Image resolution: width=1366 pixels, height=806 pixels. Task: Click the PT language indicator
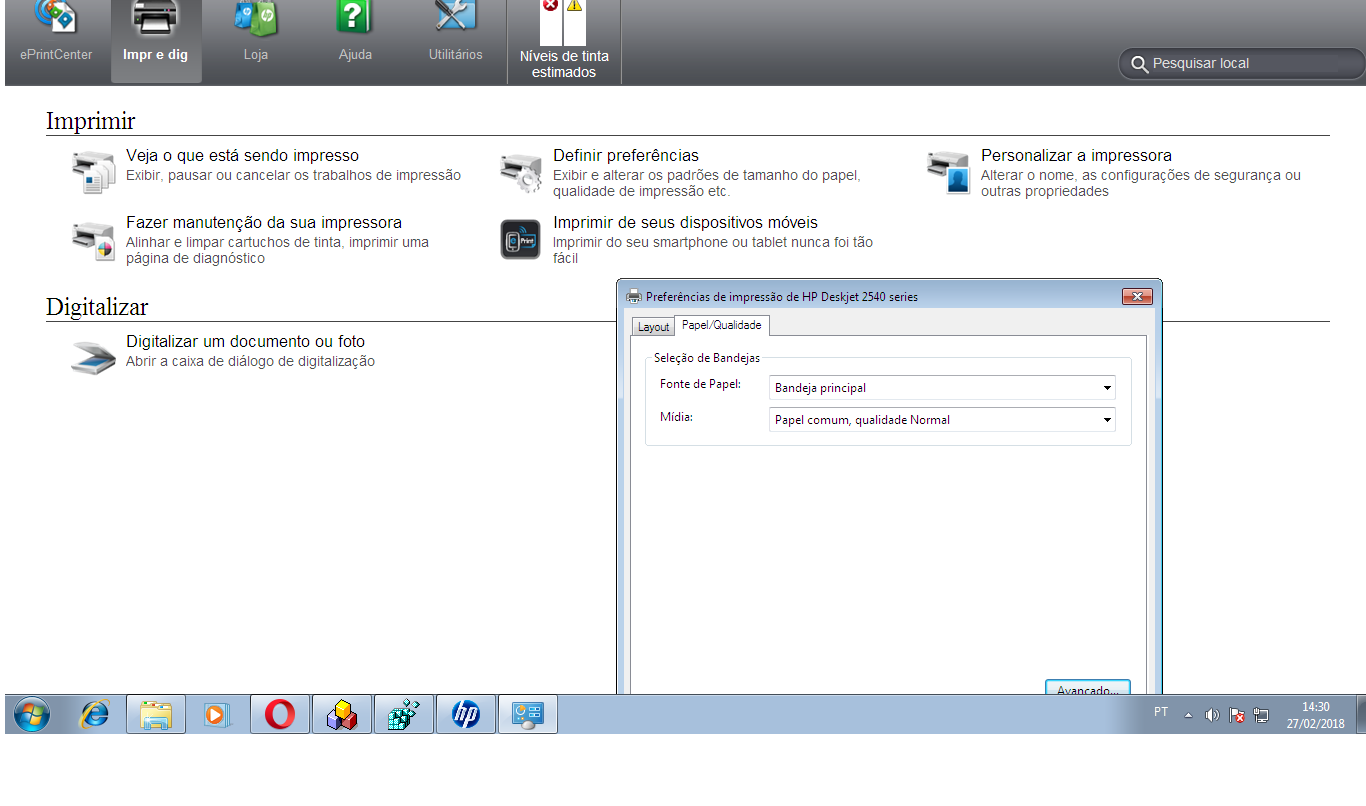tap(1161, 712)
